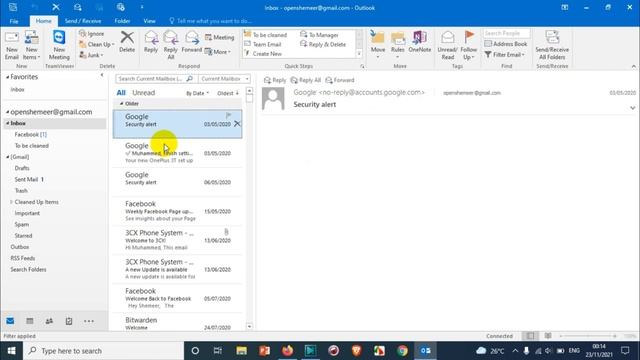Collapse the [Gmail] folder group
This screenshot has width=640, height=360.
point(7,157)
